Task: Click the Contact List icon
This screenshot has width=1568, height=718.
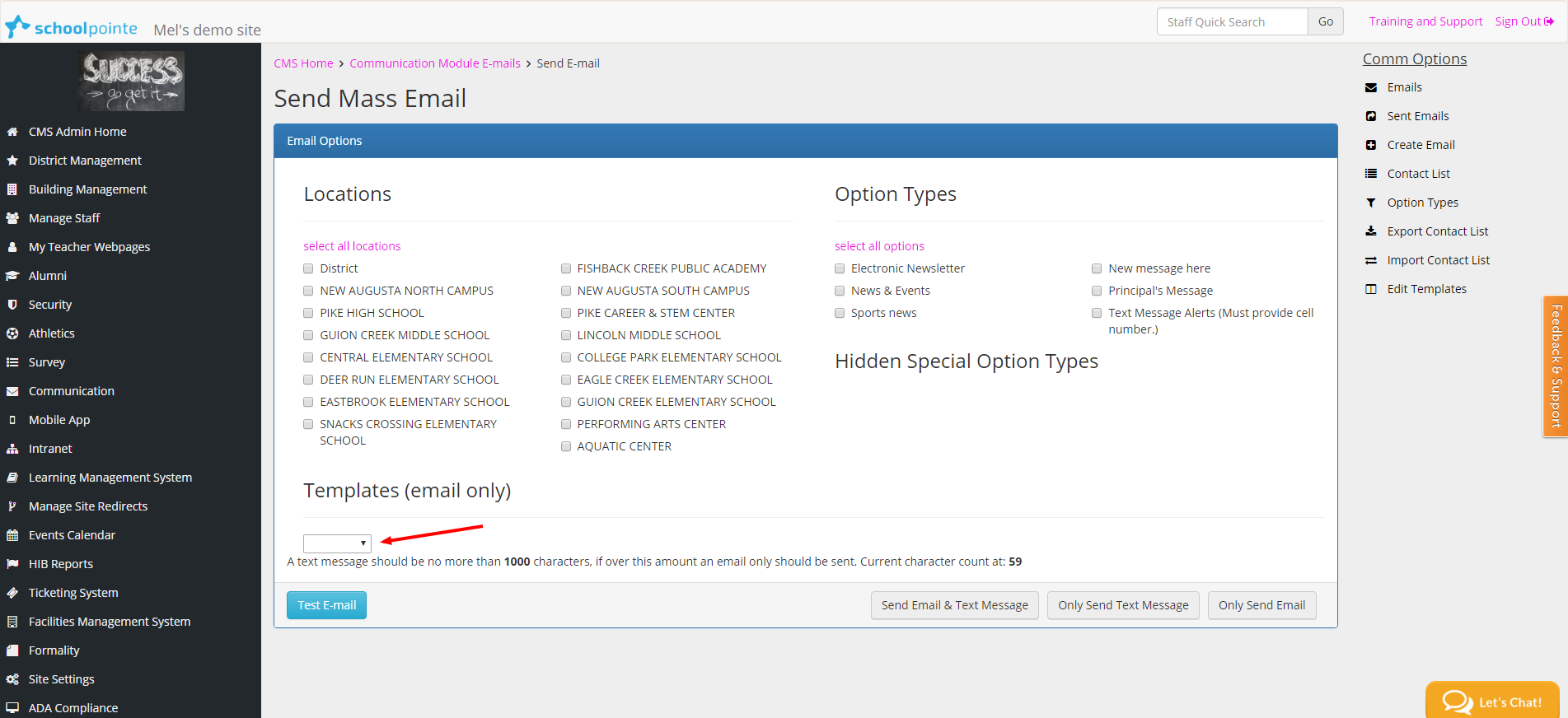Action: [x=1371, y=174]
